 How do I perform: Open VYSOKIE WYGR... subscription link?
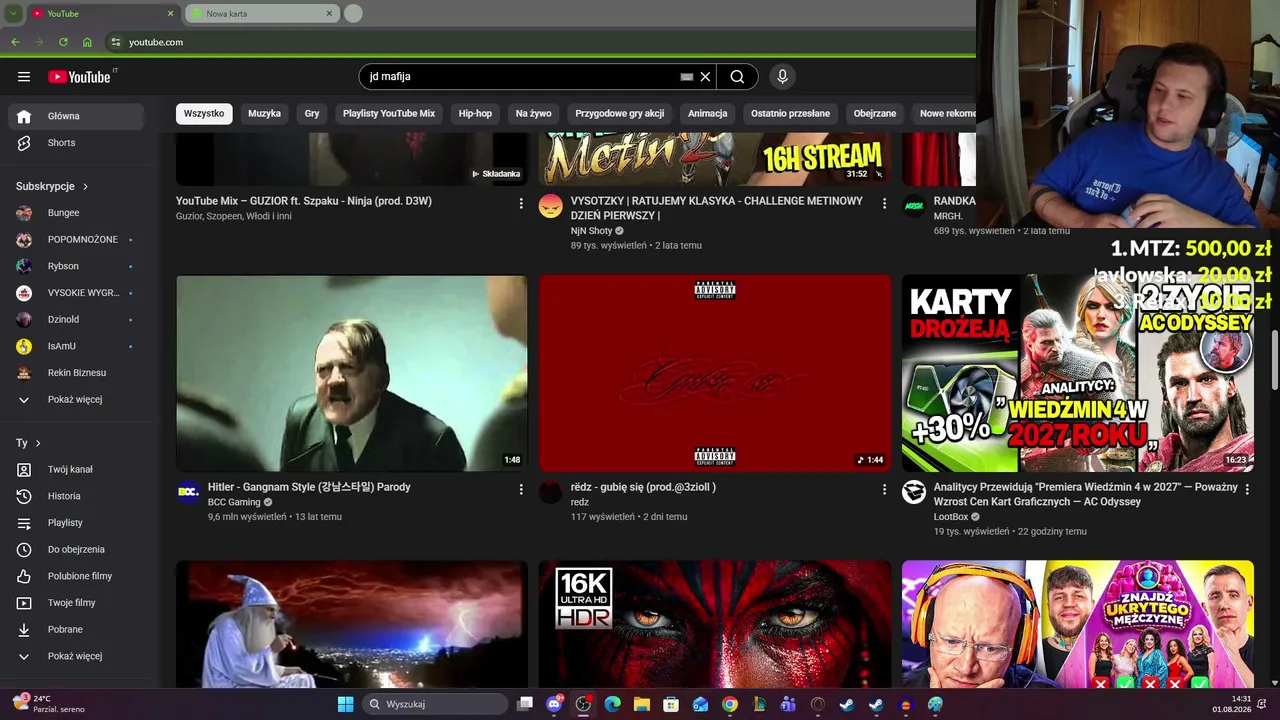[x=76, y=293]
